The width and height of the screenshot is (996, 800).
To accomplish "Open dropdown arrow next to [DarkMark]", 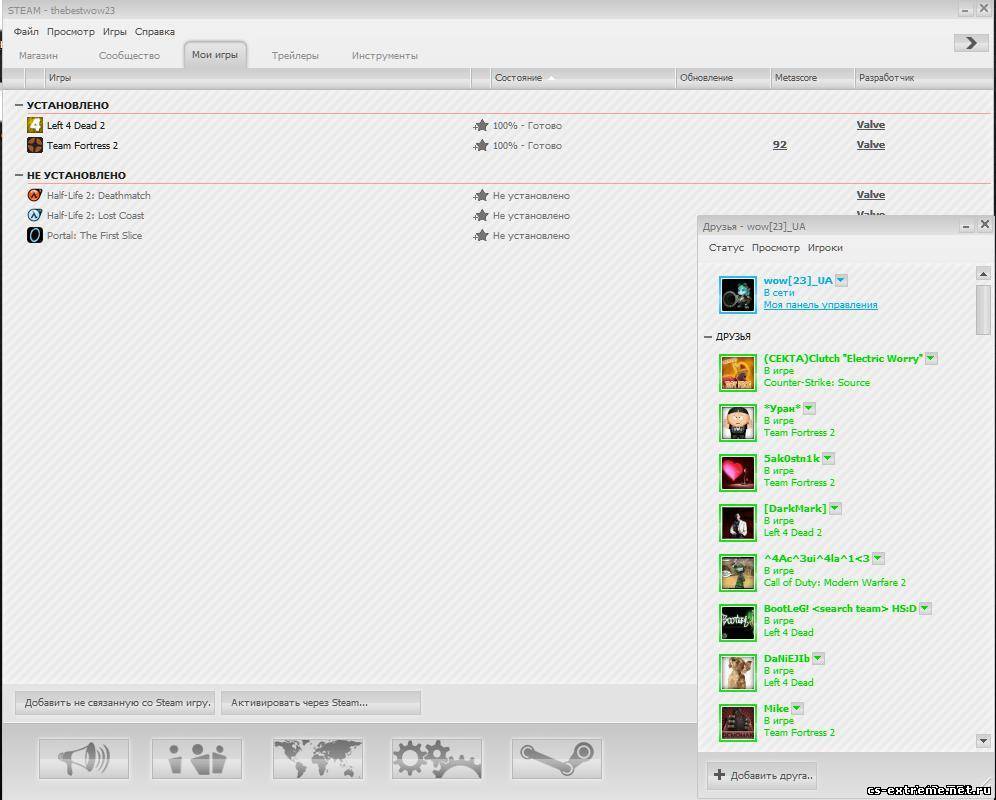I will tap(835, 508).
